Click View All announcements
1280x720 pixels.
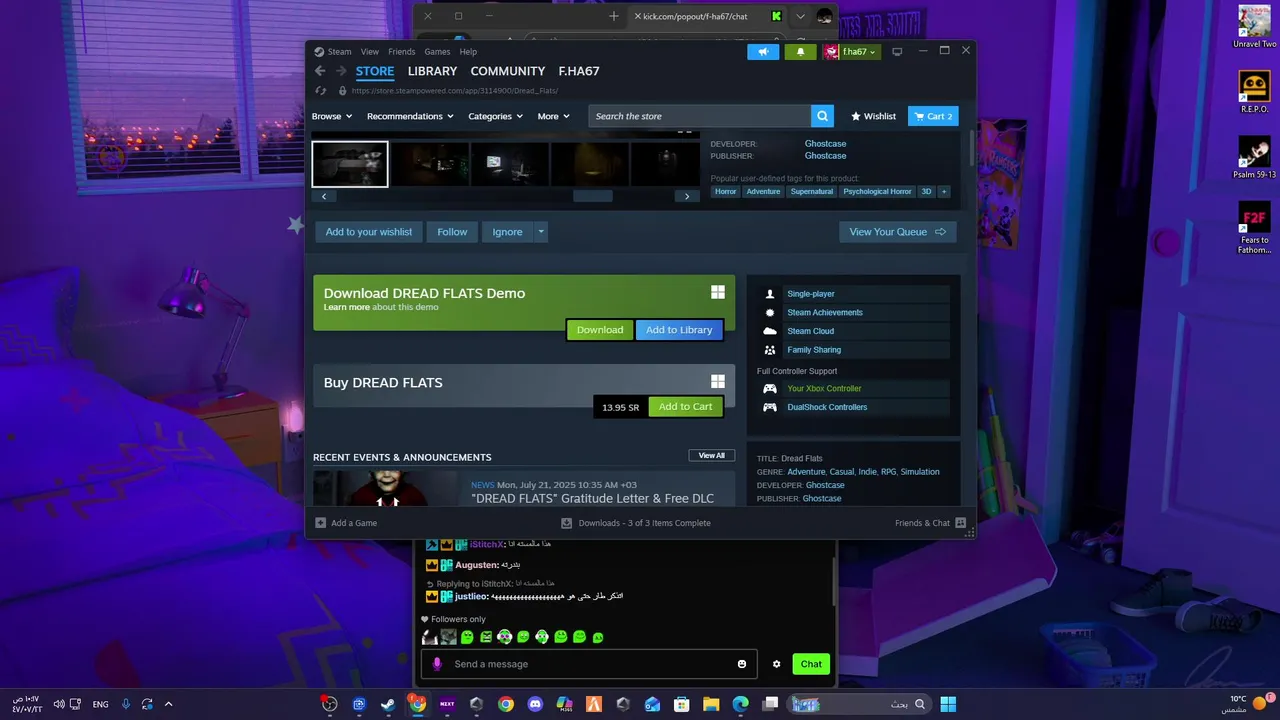pos(711,455)
